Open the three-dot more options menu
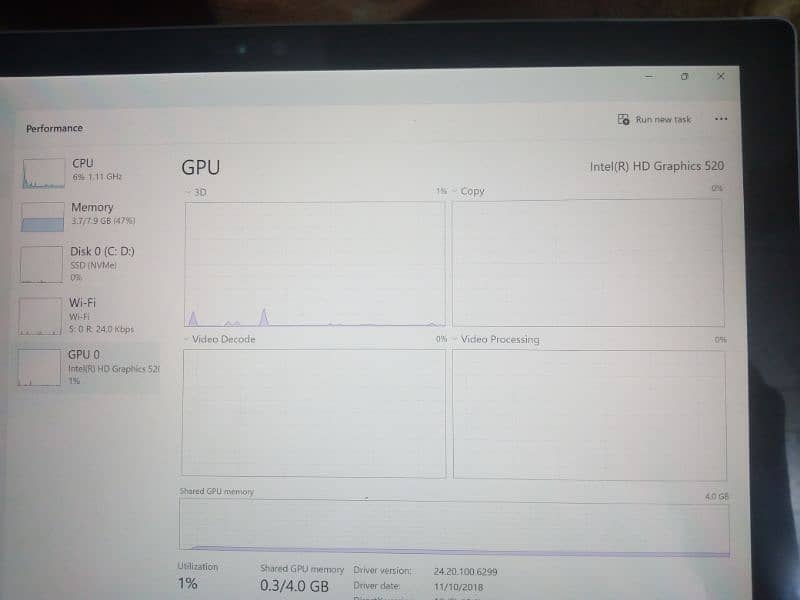This screenshot has height=600, width=800. tap(721, 119)
